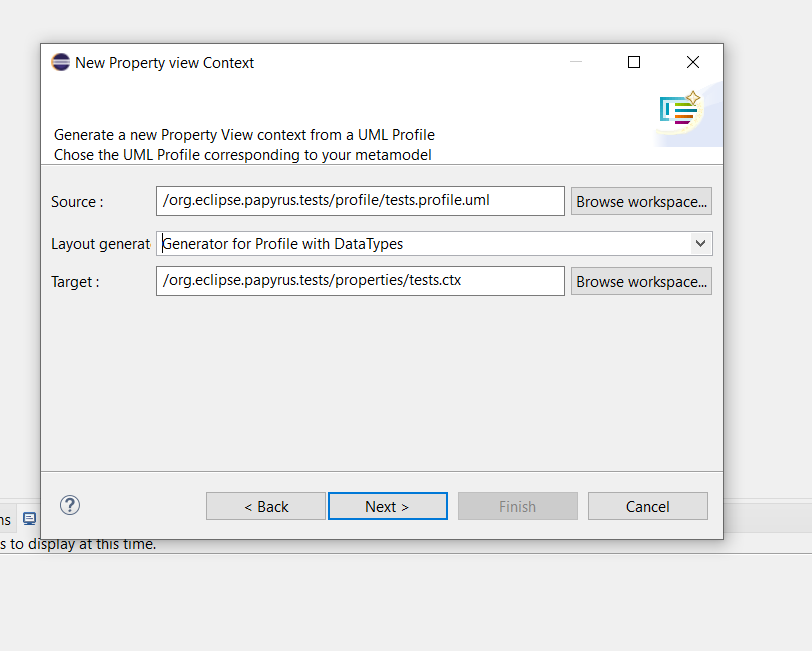Proceed with the Next button
The width and height of the screenshot is (812, 651).
coord(388,506)
